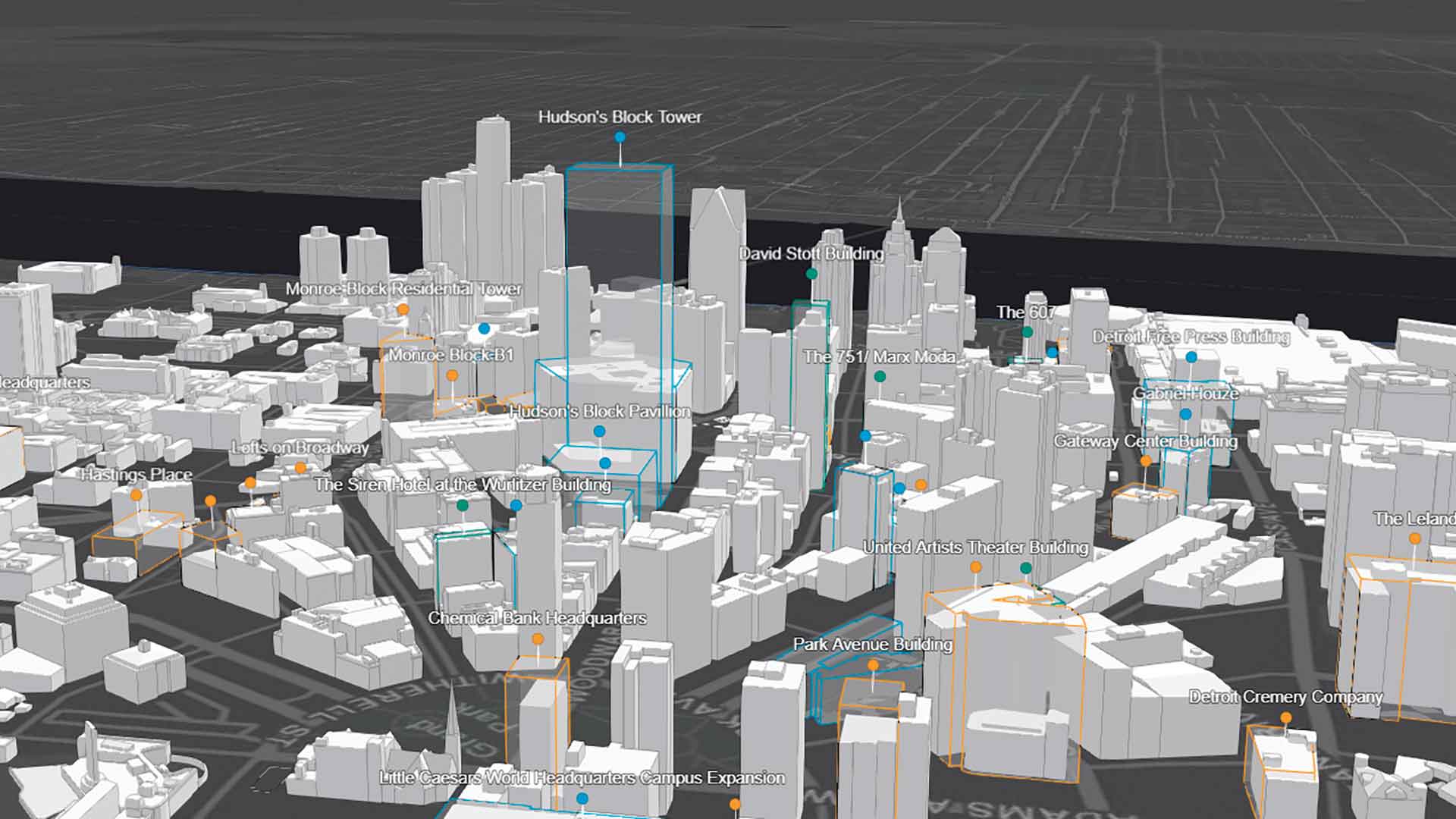The height and width of the screenshot is (819, 1456).
Task: Click the blue pin above Hudson's Block Tower
Action: (x=620, y=137)
